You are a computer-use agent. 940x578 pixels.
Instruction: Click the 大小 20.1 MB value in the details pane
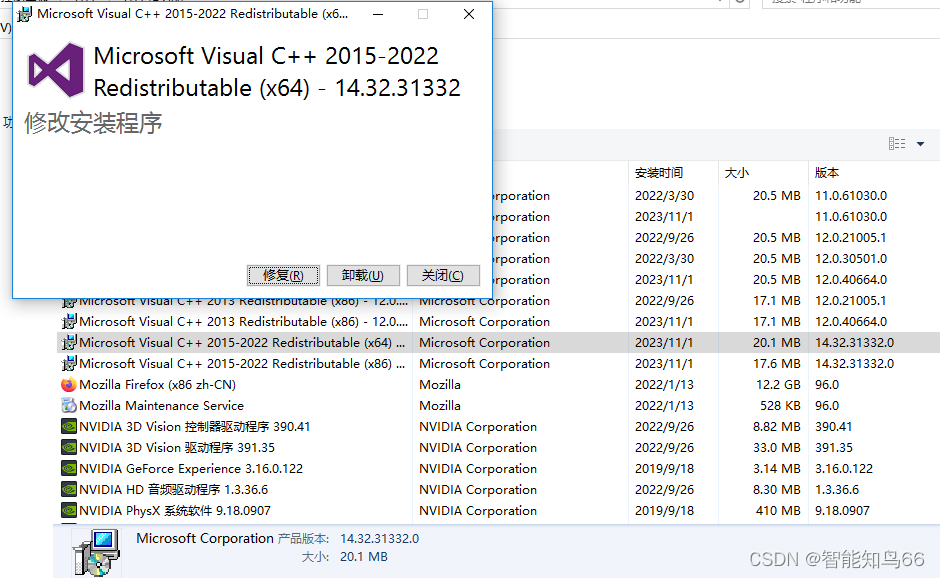pos(364,556)
